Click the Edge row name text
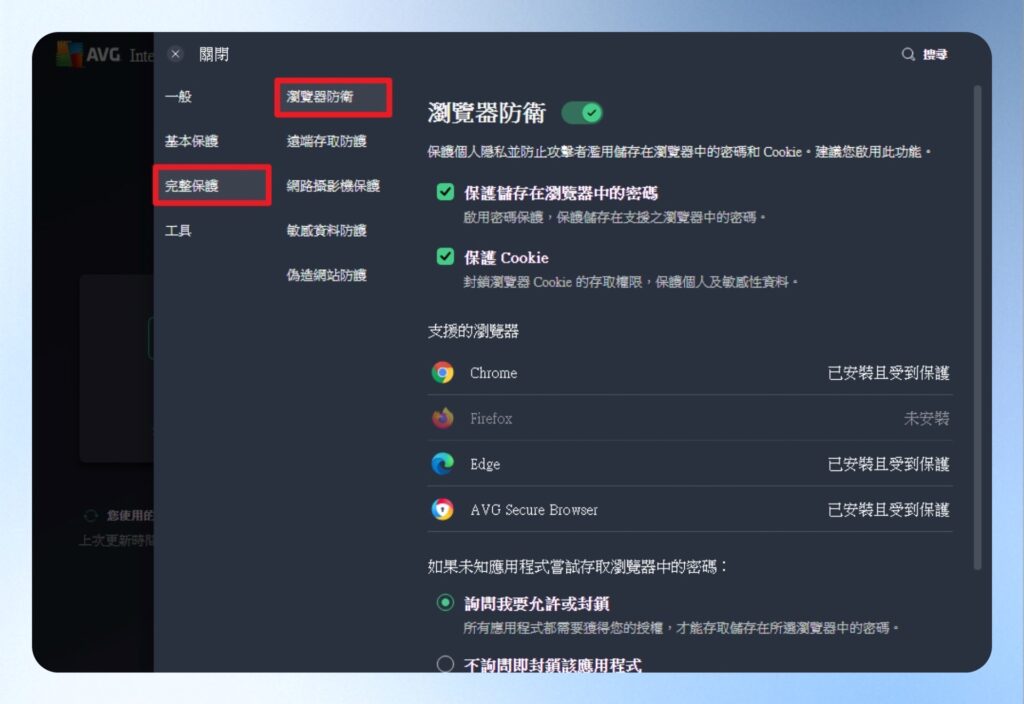The width and height of the screenshot is (1024, 704). (485, 464)
